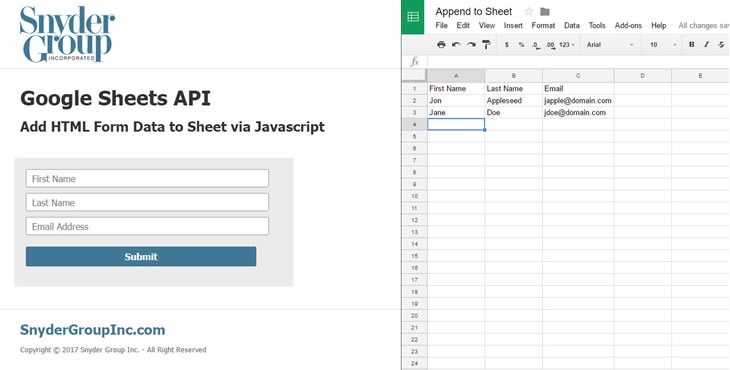Screen dimensions: 730x370
Task: Select column B header
Action: tap(514, 75)
